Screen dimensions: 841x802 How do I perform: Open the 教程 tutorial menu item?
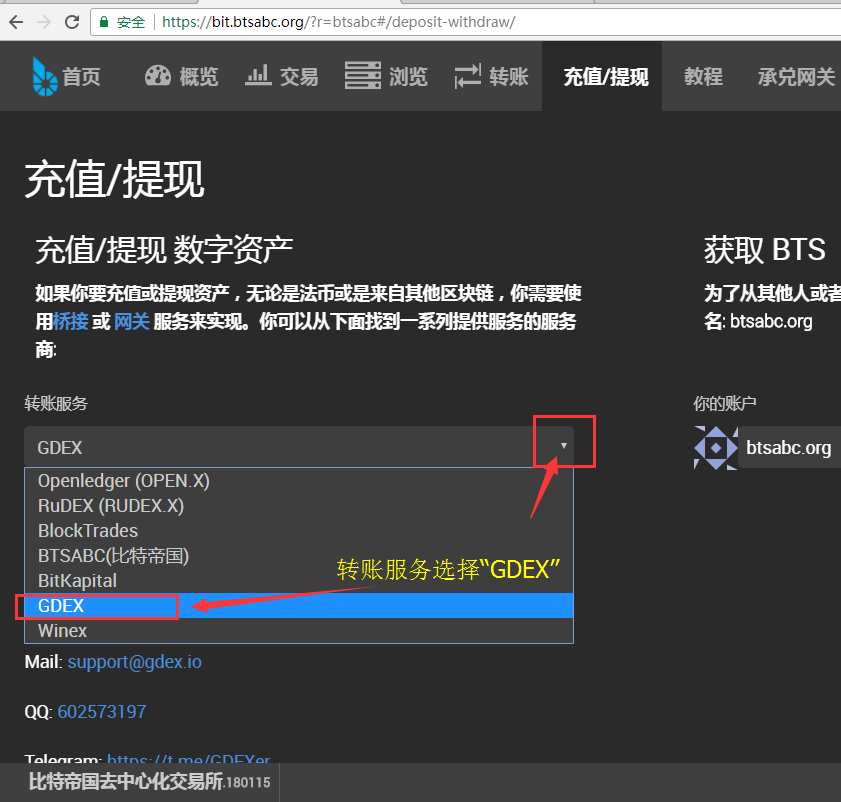click(x=703, y=77)
